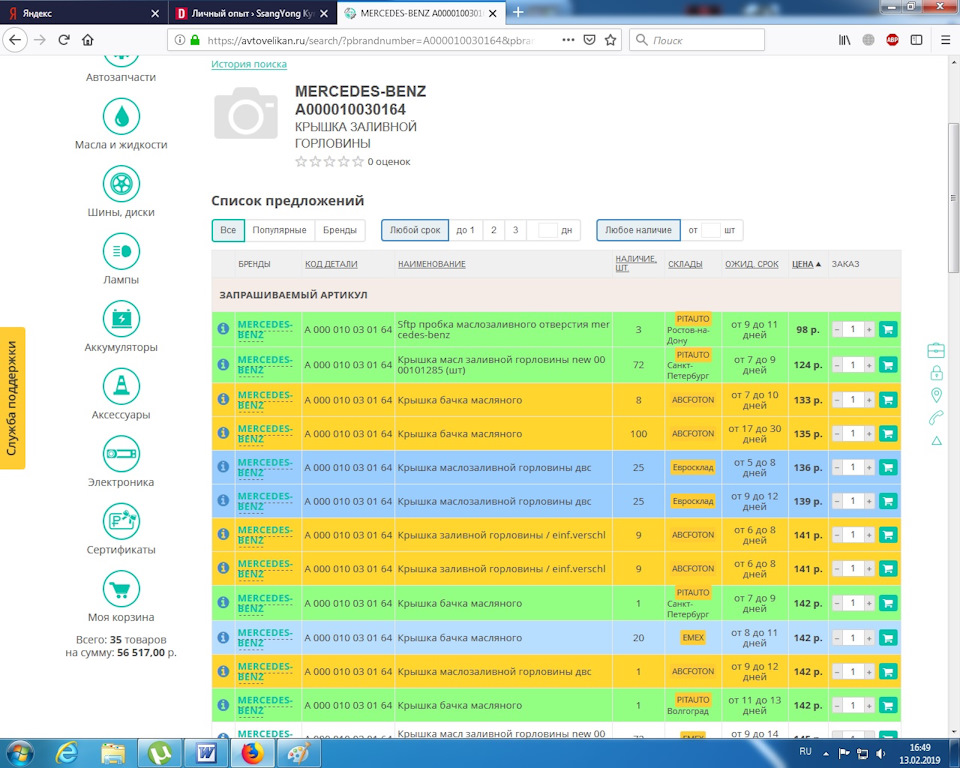This screenshot has height=768, width=960.
Task: Click the product photo placeholder
Action: coord(246,113)
